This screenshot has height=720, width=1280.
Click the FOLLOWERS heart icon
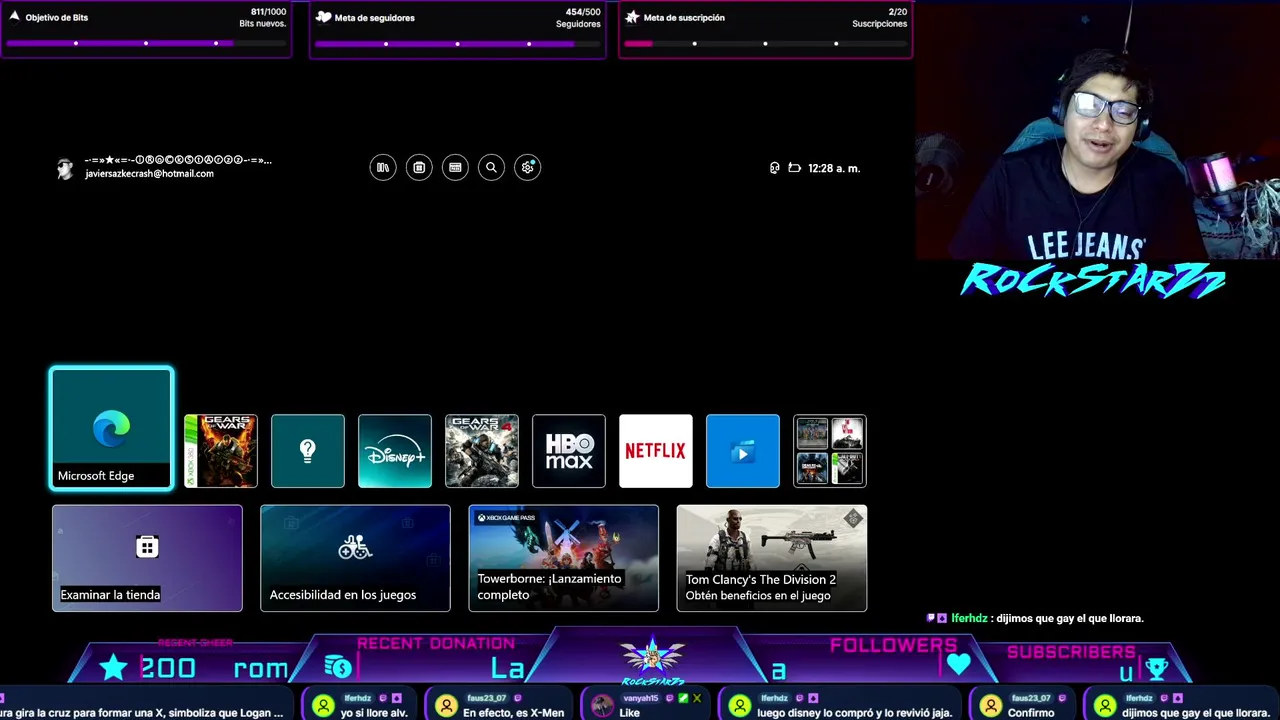click(959, 664)
